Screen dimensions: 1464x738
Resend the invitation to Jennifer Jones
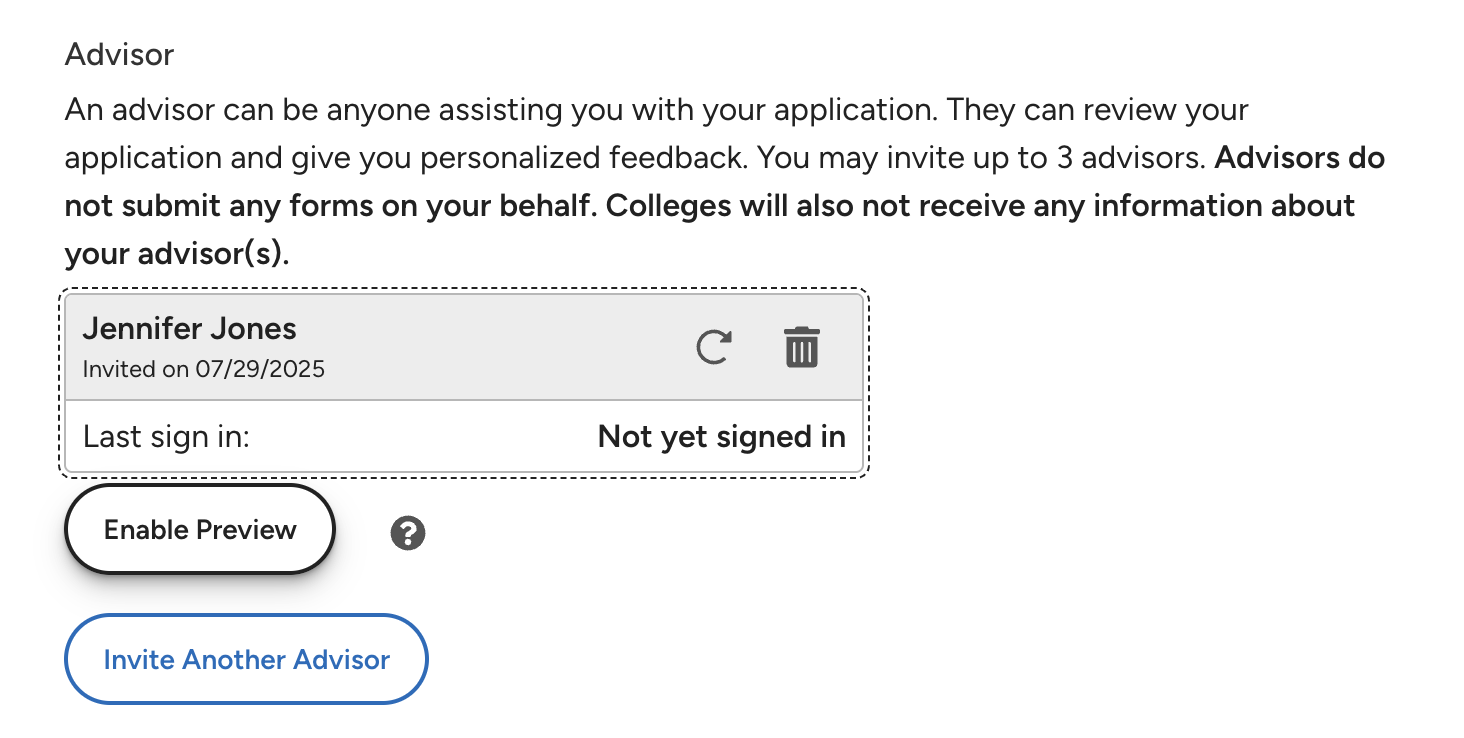[713, 347]
